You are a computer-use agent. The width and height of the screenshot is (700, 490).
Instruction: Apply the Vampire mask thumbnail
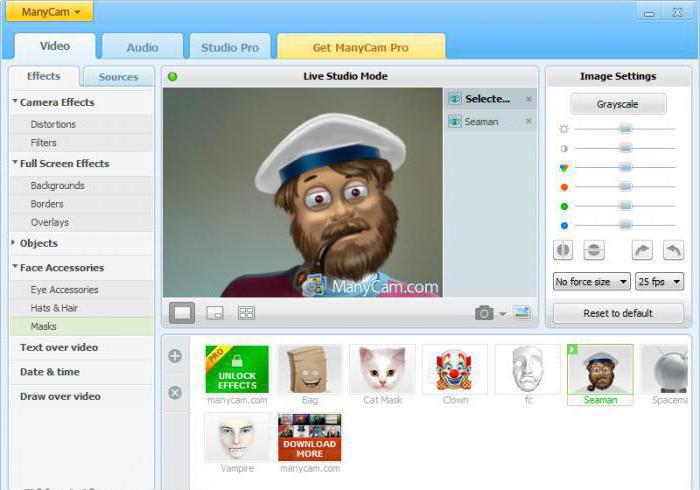click(x=237, y=438)
